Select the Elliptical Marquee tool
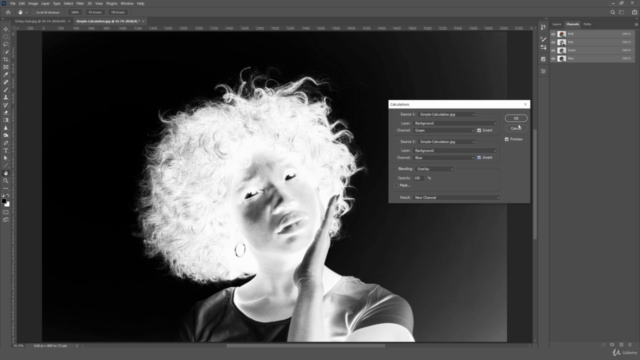The height and width of the screenshot is (360, 640). click(x=6, y=37)
